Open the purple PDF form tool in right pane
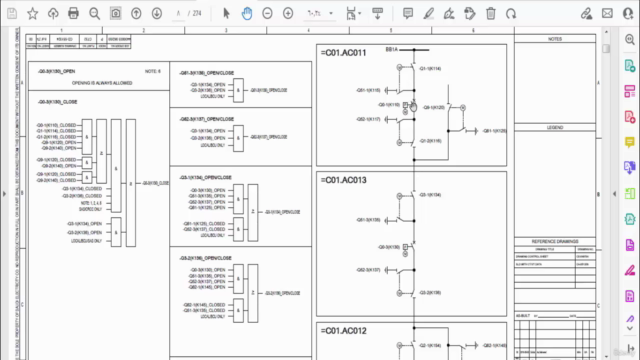The width and height of the screenshot is (640, 360). (630, 296)
